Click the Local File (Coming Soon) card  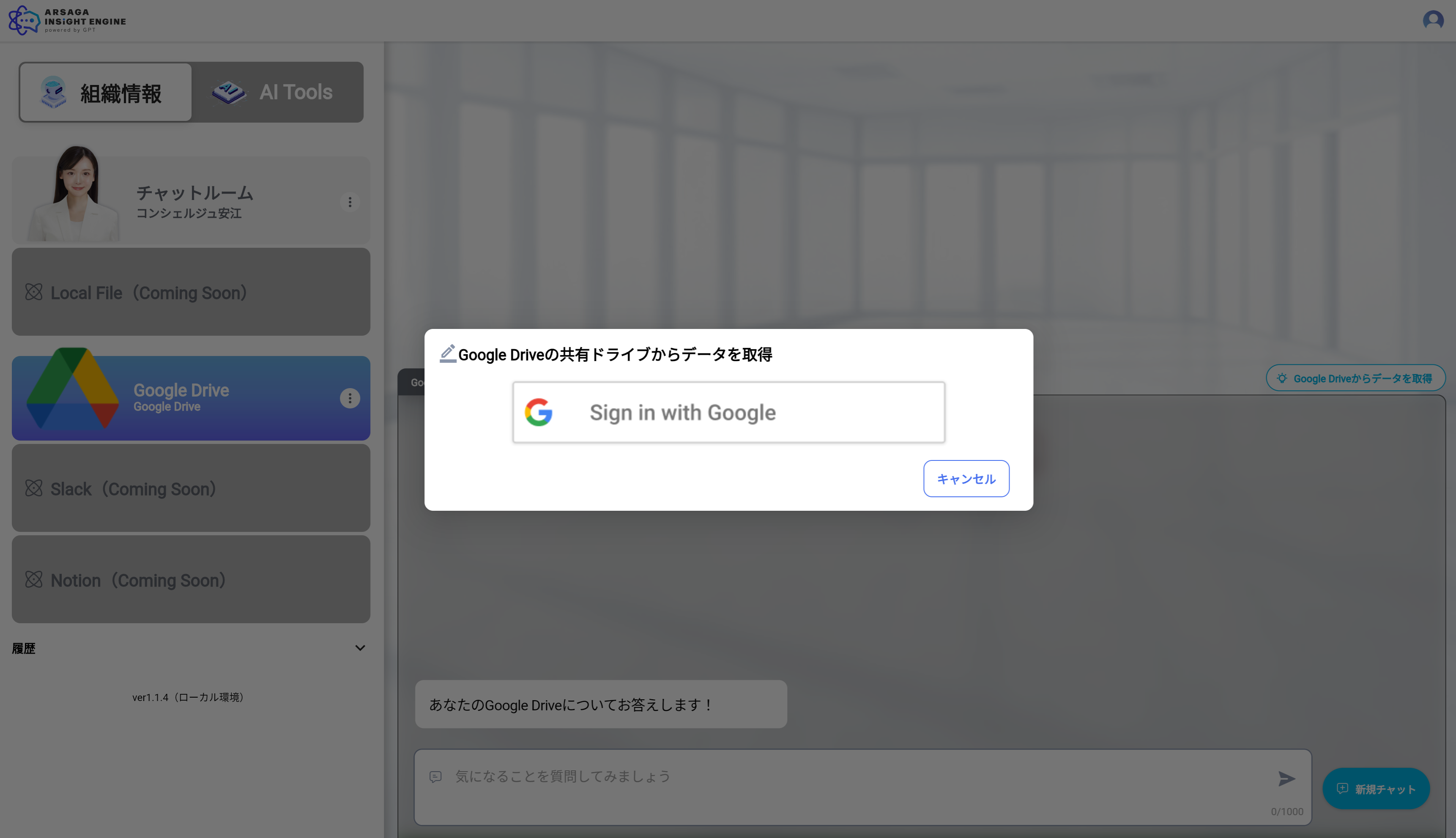(x=190, y=292)
